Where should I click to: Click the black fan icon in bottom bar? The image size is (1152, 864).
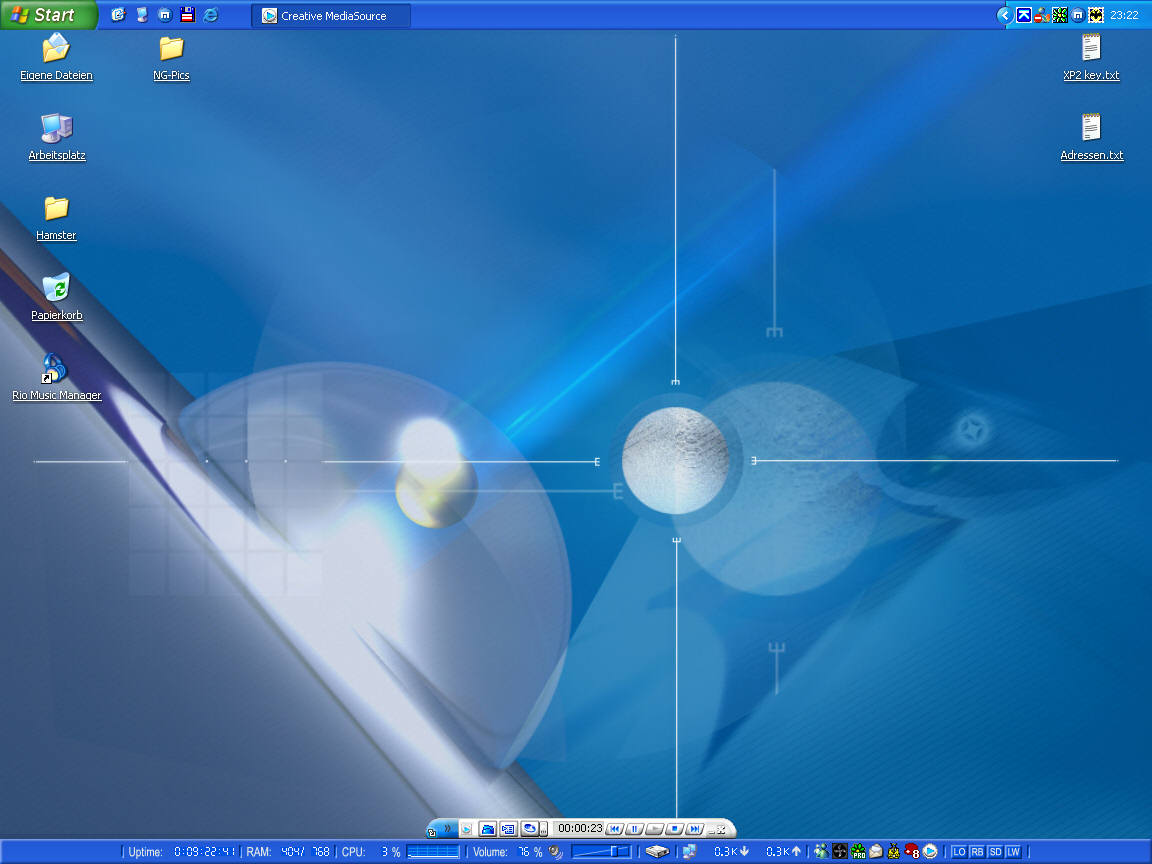point(840,852)
